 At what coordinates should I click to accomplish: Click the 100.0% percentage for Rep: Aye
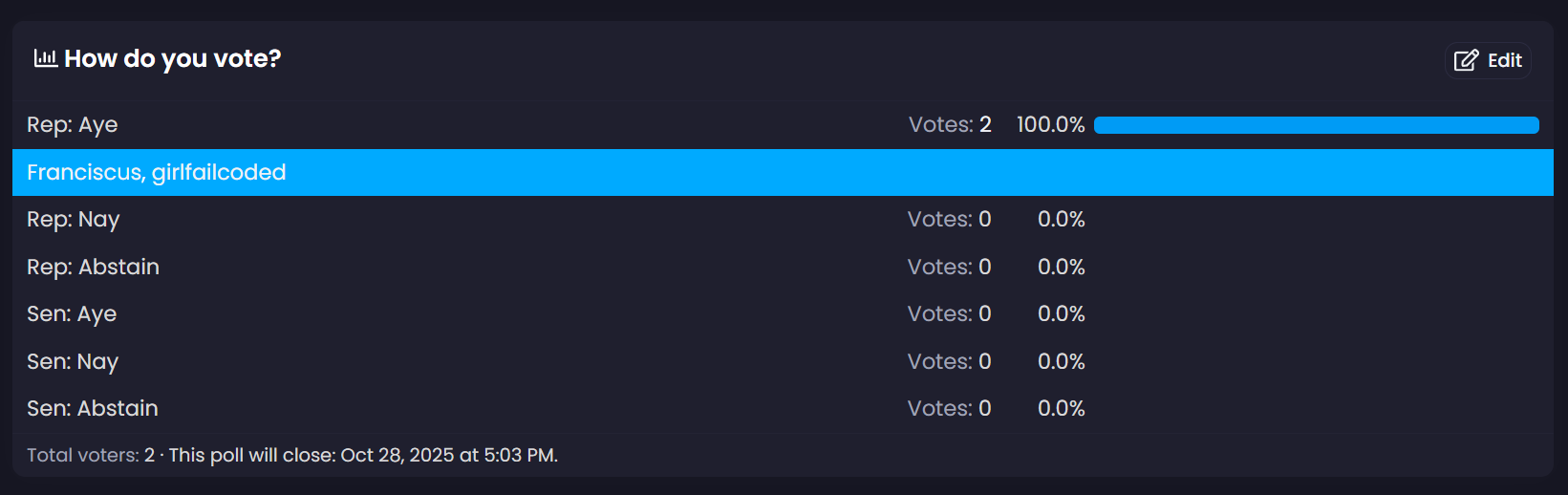click(1050, 125)
